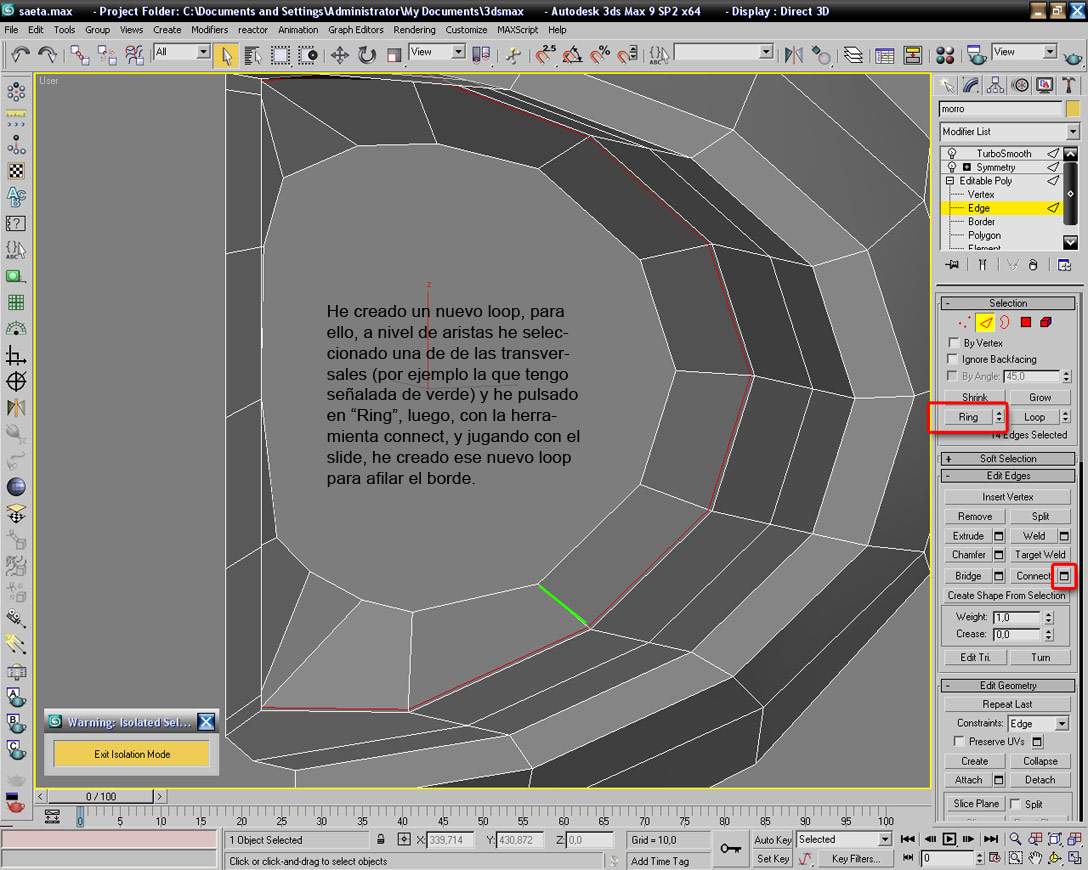The height and width of the screenshot is (870, 1088).
Task: Activate the Select Object arrow tool
Action: pos(226,55)
